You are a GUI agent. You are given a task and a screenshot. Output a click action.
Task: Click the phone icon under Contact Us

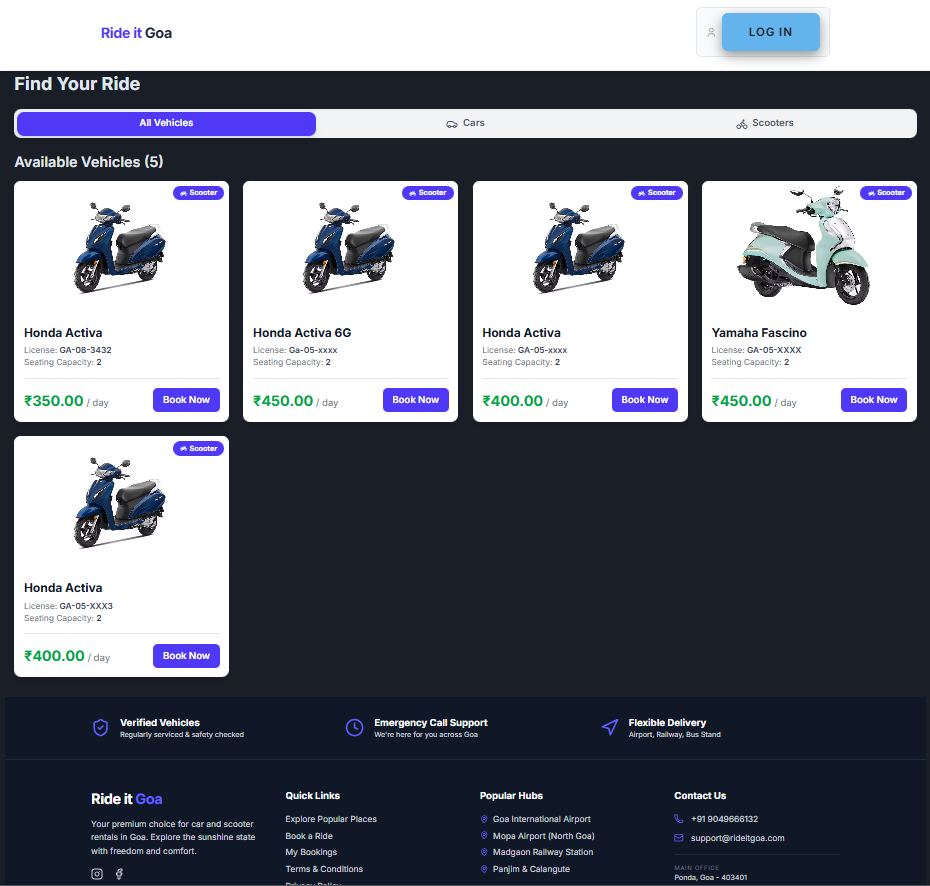coord(679,819)
